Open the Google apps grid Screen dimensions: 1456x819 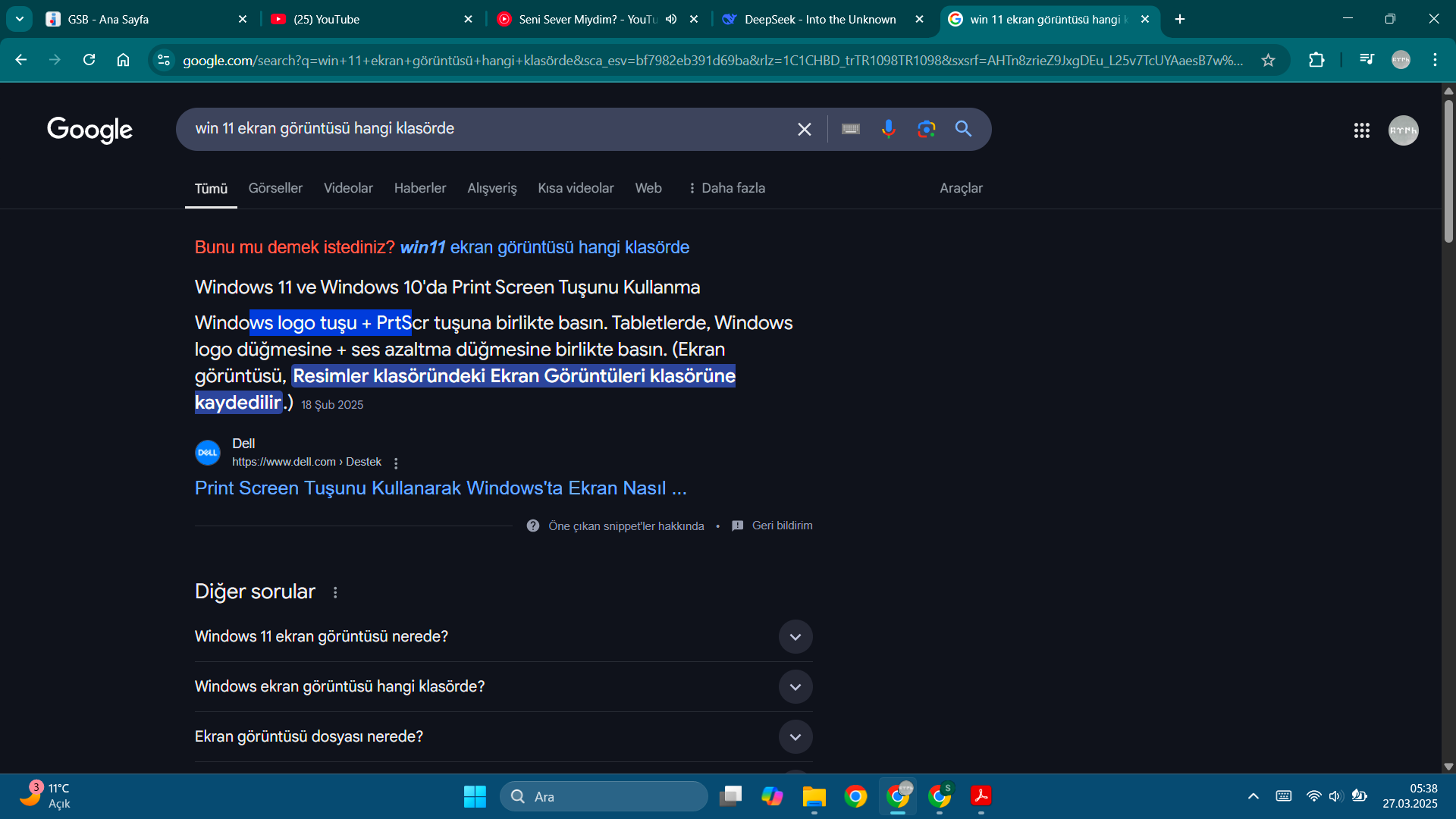pyautogui.click(x=1362, y=130)
